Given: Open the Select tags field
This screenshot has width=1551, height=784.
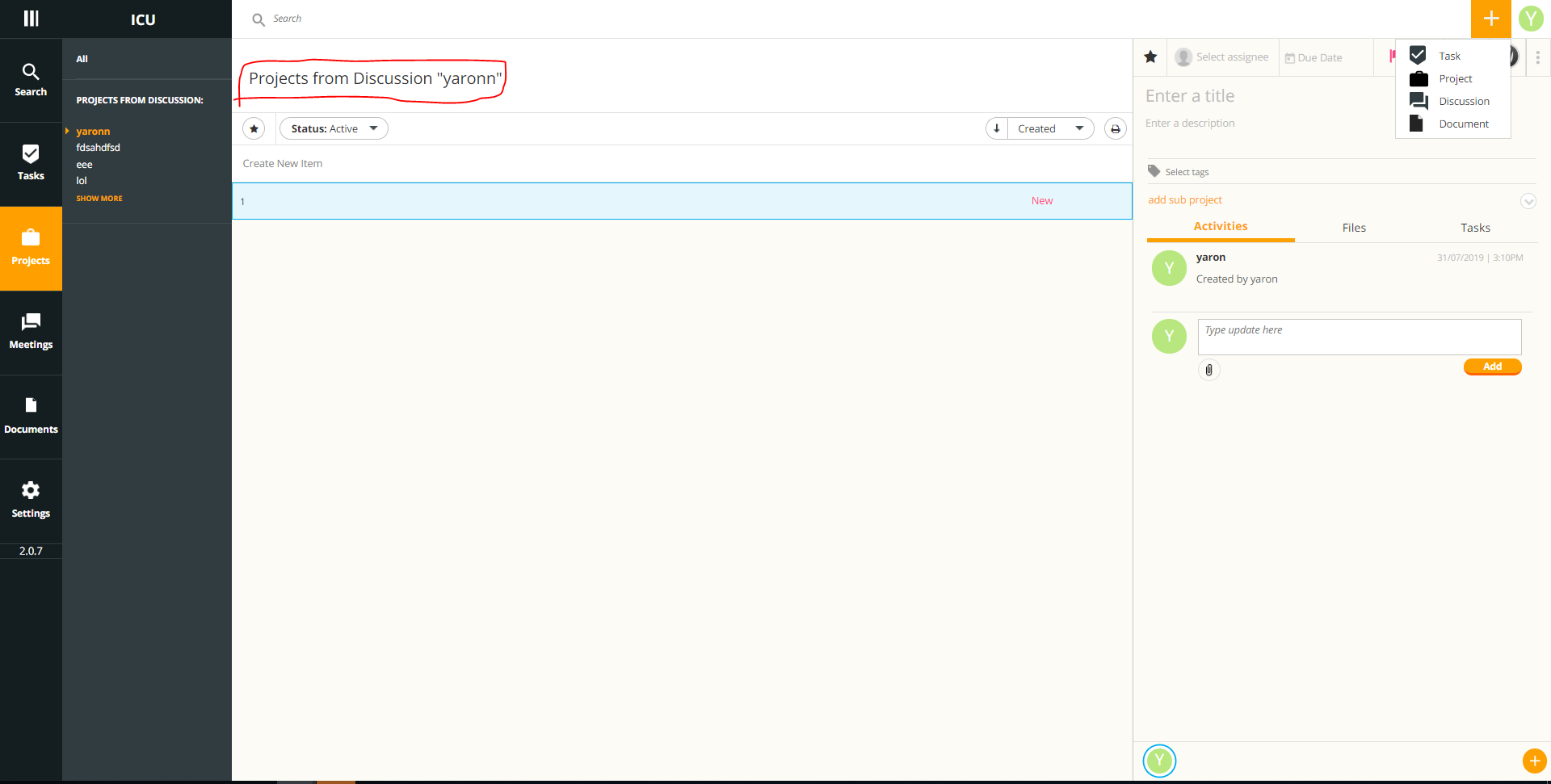Looking at the screenshot, I should (x=1179, y=172).
